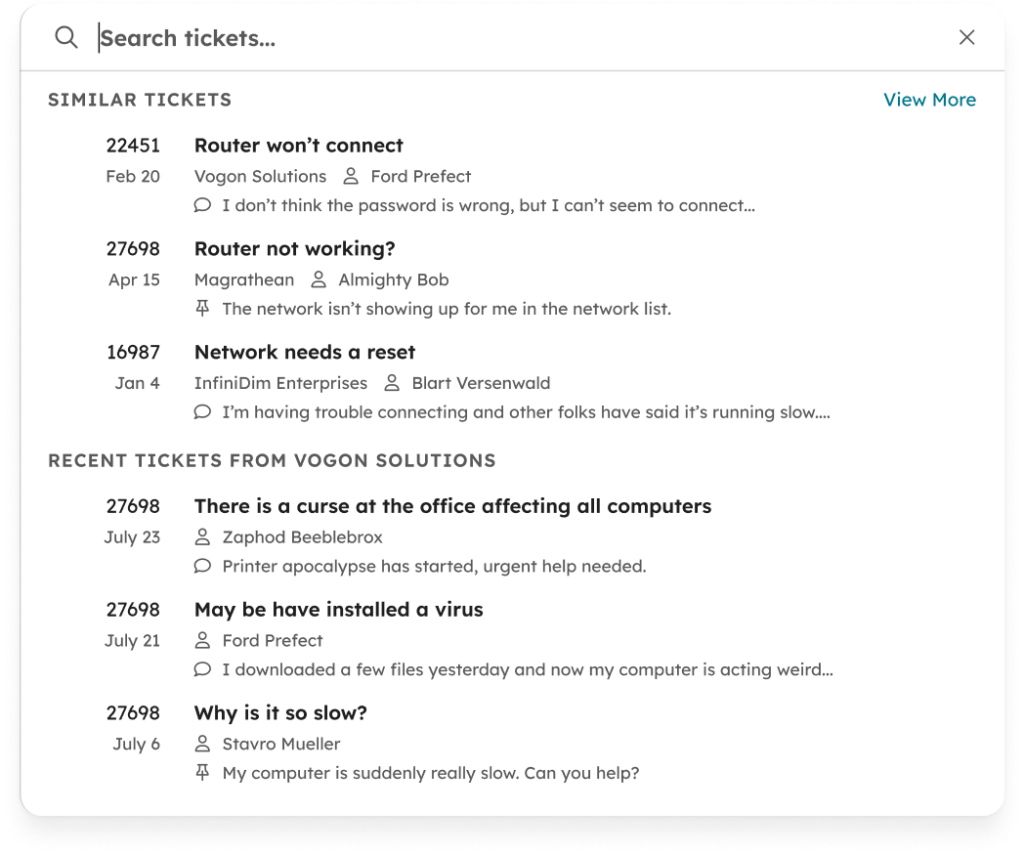Viewport: 1024px width, 855px height.
Task: Click the comment bubble under "May be have installed a virus"
Action: 202,669
